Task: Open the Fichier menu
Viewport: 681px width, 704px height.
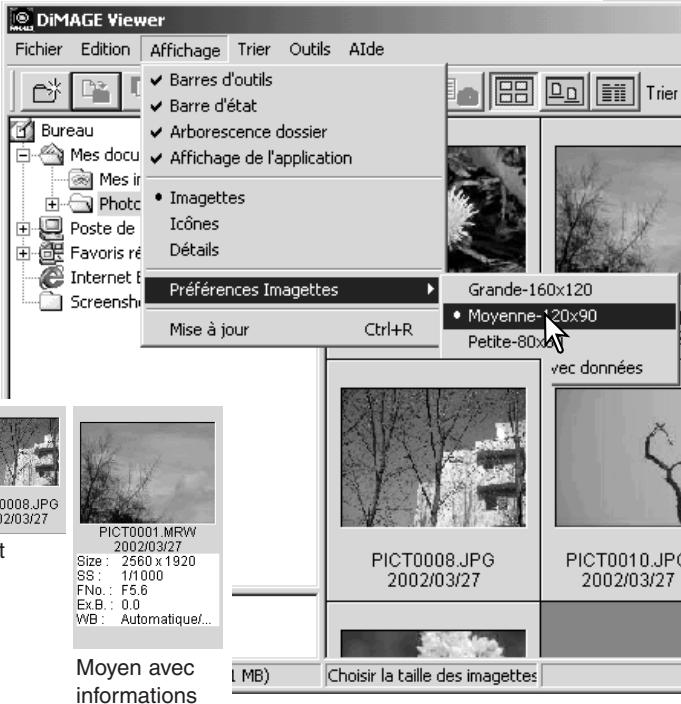Action: tap(39, 49)
